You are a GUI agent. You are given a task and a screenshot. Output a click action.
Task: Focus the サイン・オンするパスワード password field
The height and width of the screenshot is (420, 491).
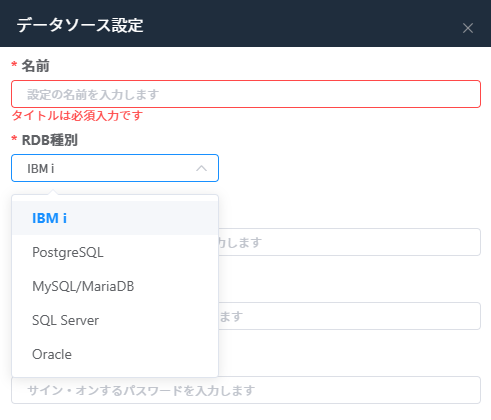click(246, 390)
